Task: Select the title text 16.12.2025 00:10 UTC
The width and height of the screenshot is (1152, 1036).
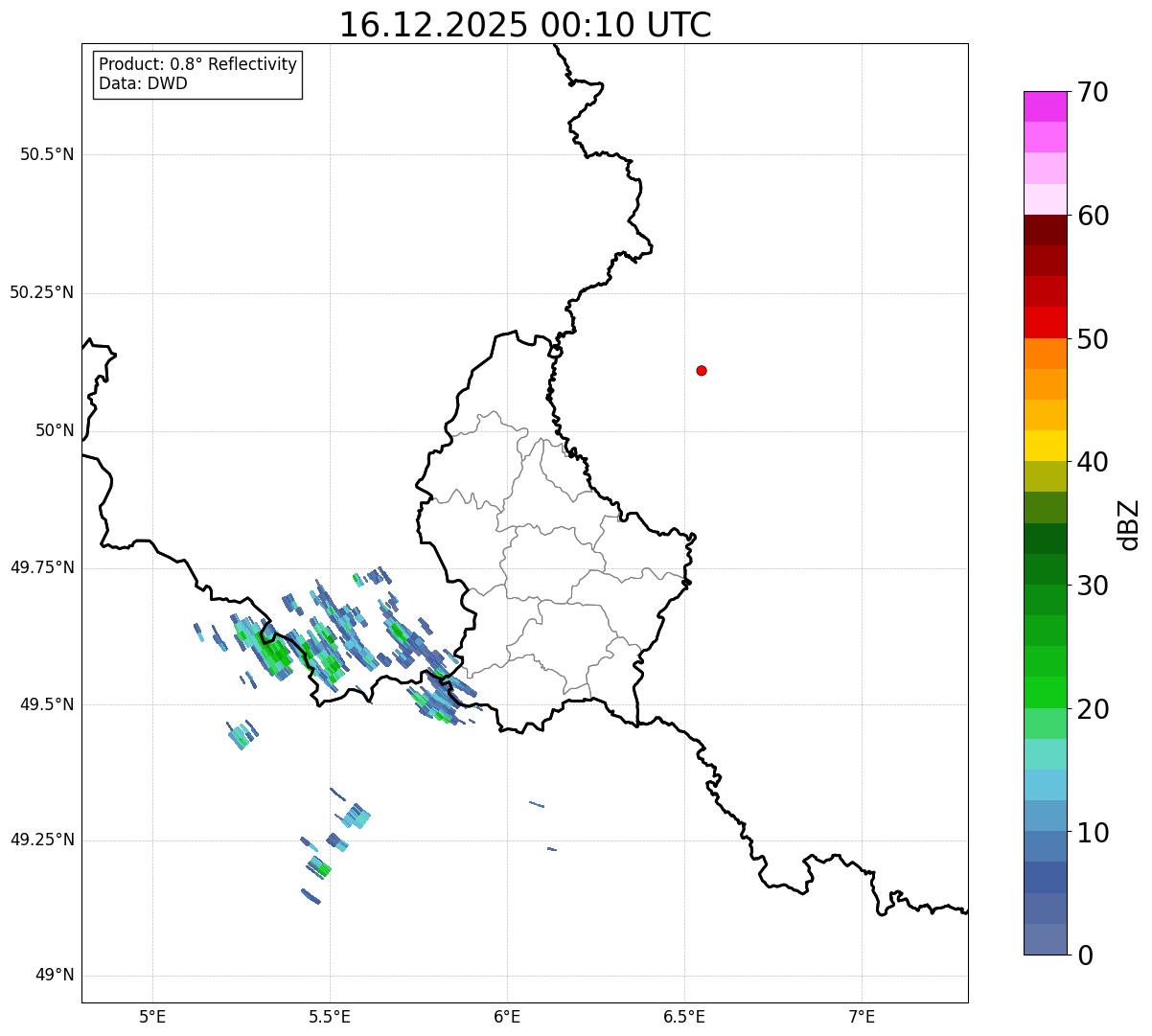Action: [525, 25]
